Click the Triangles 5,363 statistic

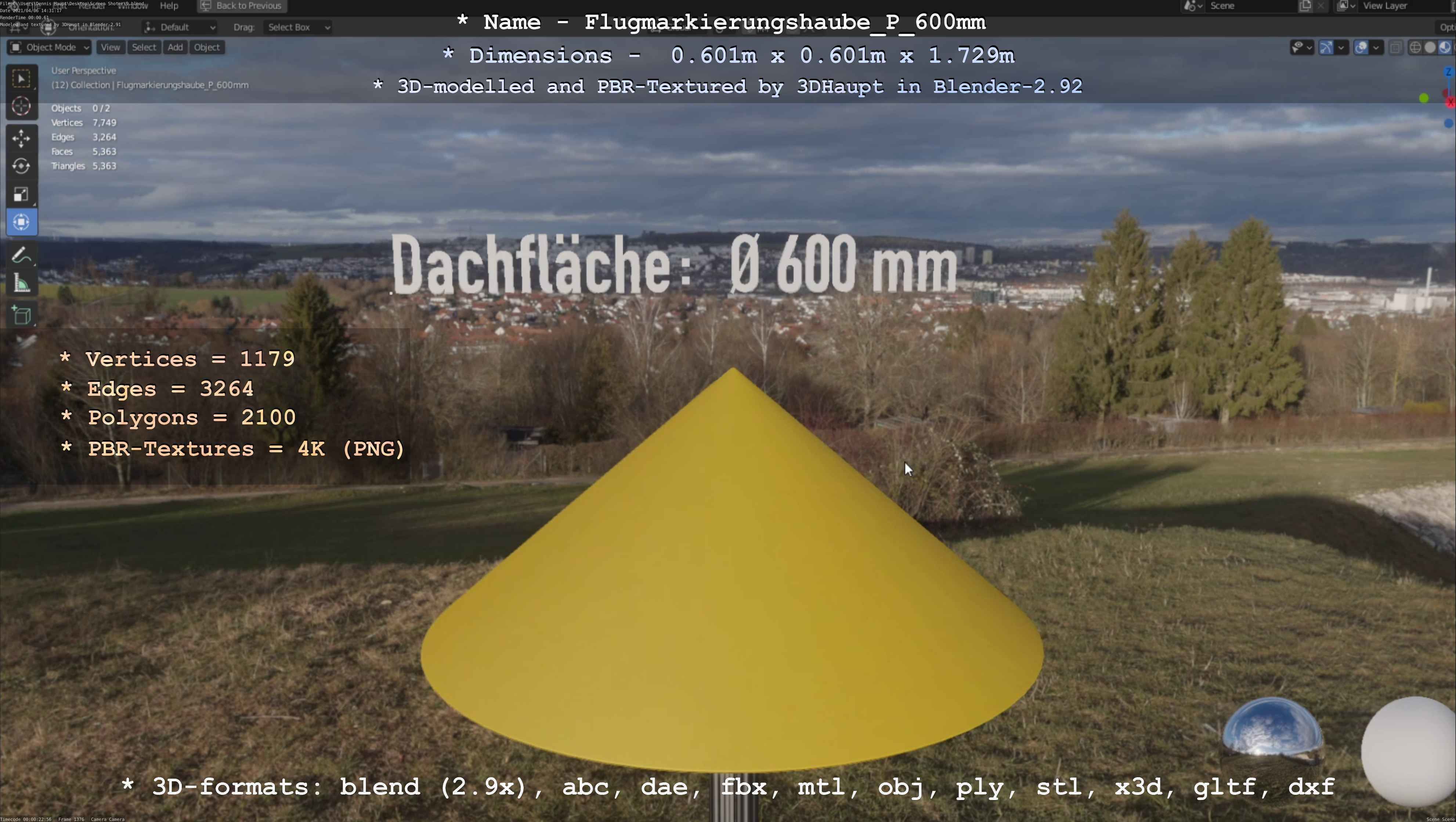click(x=84, y=166)
